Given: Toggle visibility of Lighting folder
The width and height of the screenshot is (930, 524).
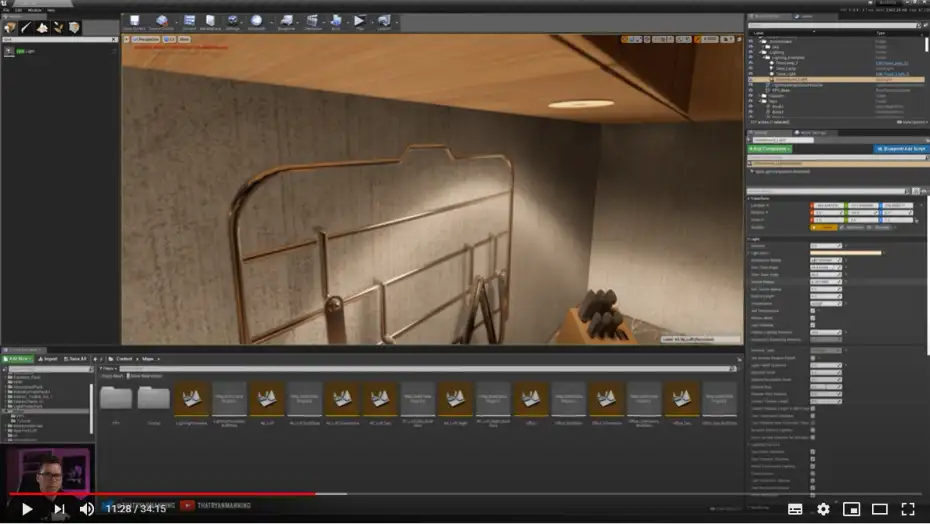Looking at the screenshot, I should click(751, 52).
